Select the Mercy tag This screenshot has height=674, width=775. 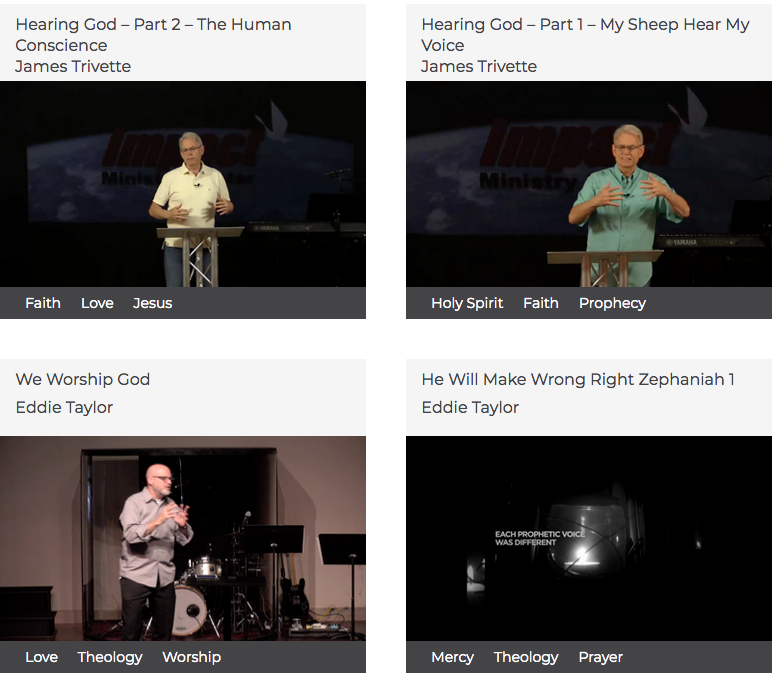point(452,657)
